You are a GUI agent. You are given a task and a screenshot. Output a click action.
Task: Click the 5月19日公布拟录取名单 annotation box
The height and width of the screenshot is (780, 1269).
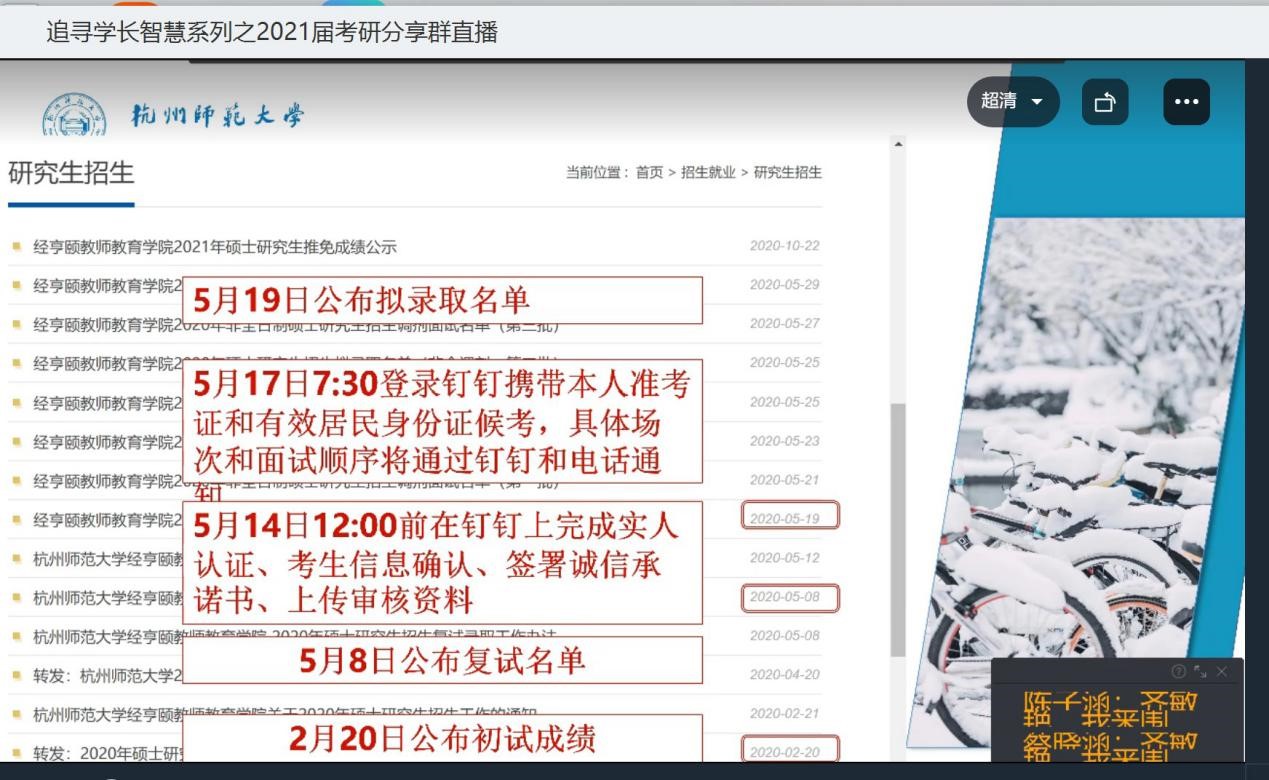point(442,300)
